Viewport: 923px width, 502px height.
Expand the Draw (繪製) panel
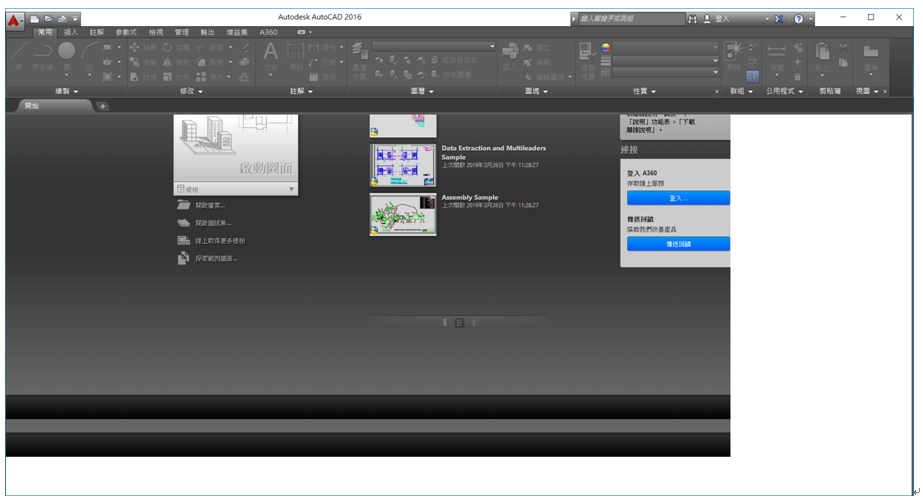(x=66, y=91)
